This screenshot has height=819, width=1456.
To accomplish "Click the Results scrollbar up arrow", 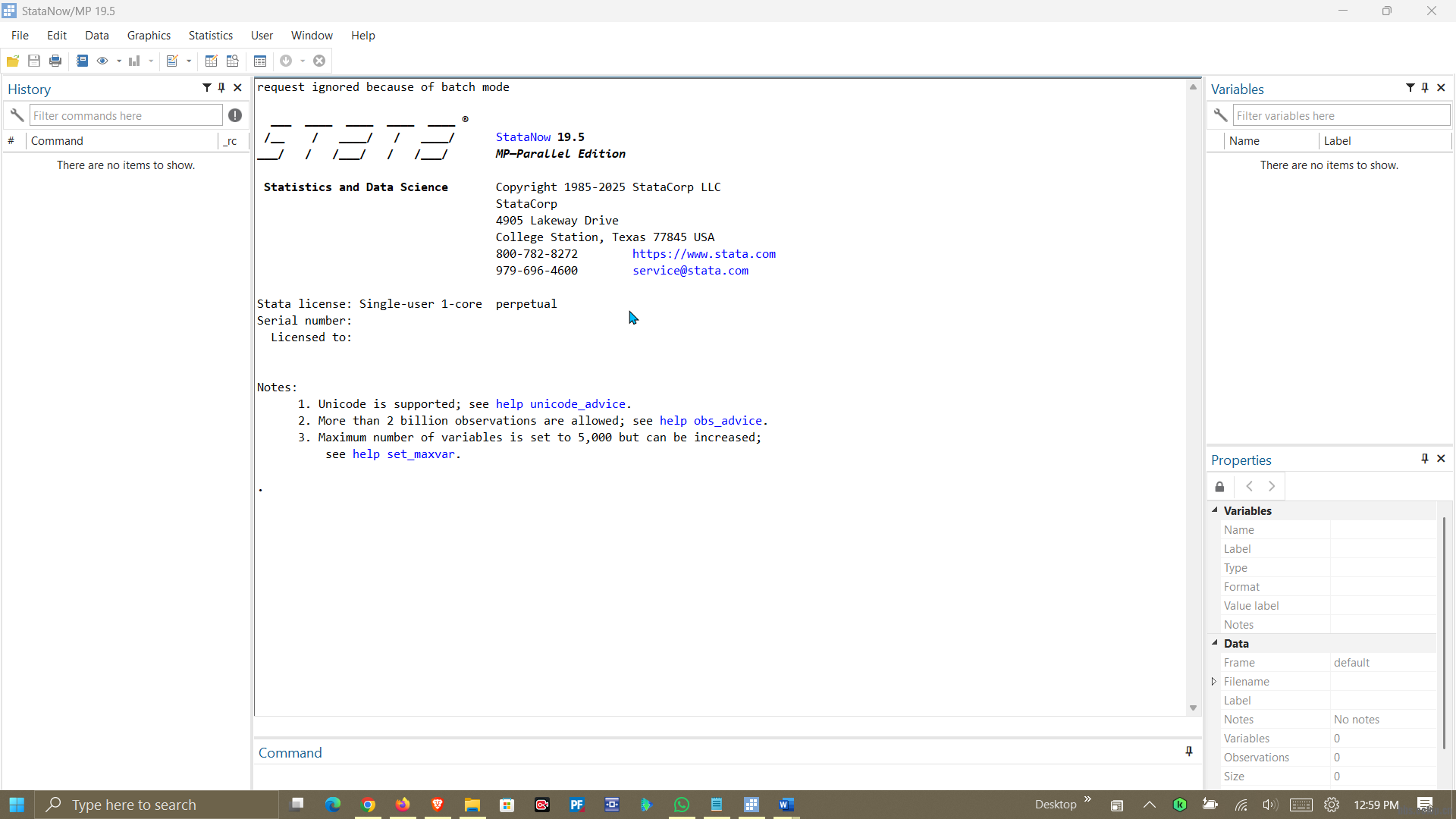I will coord(1193,87).
